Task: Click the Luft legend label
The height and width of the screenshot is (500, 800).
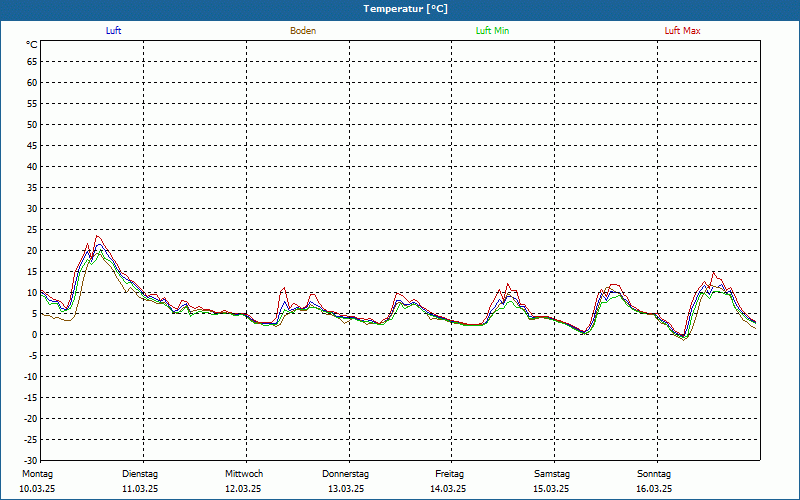Action: (x=113, y=31)
